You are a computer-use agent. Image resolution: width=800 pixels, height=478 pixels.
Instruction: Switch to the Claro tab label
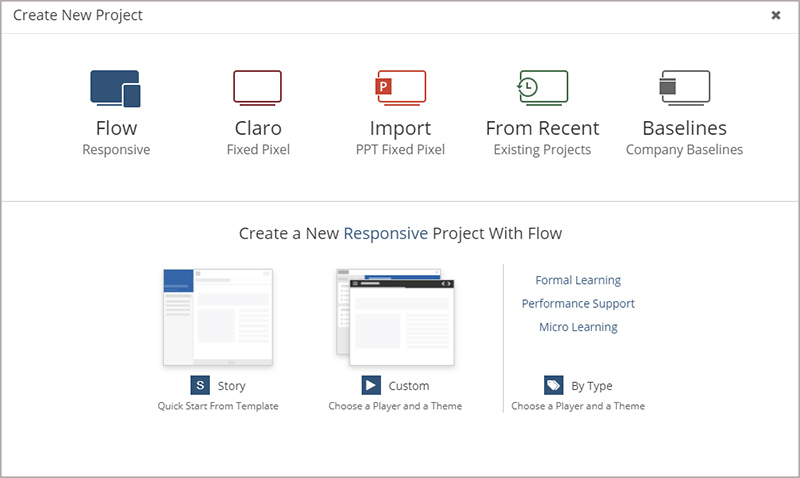[258, 128]
